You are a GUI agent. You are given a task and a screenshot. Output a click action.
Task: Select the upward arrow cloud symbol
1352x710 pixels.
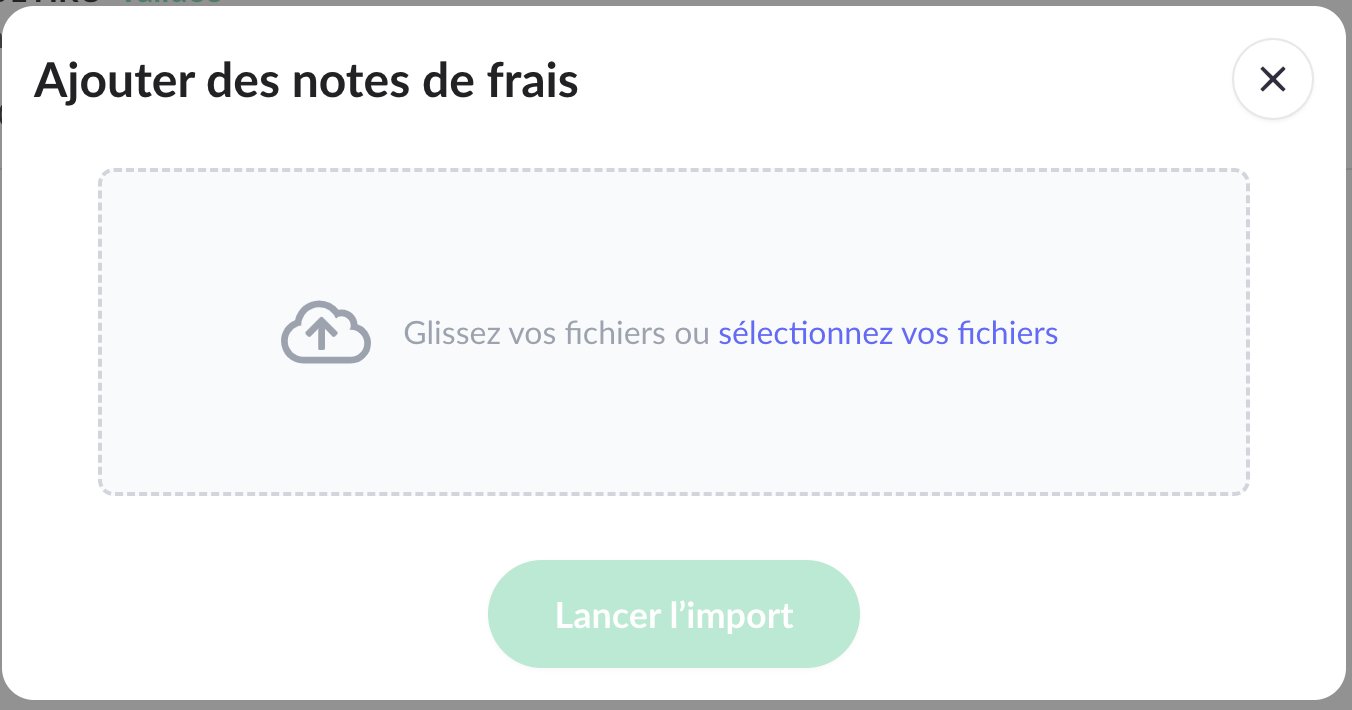[x=325, y=332]
